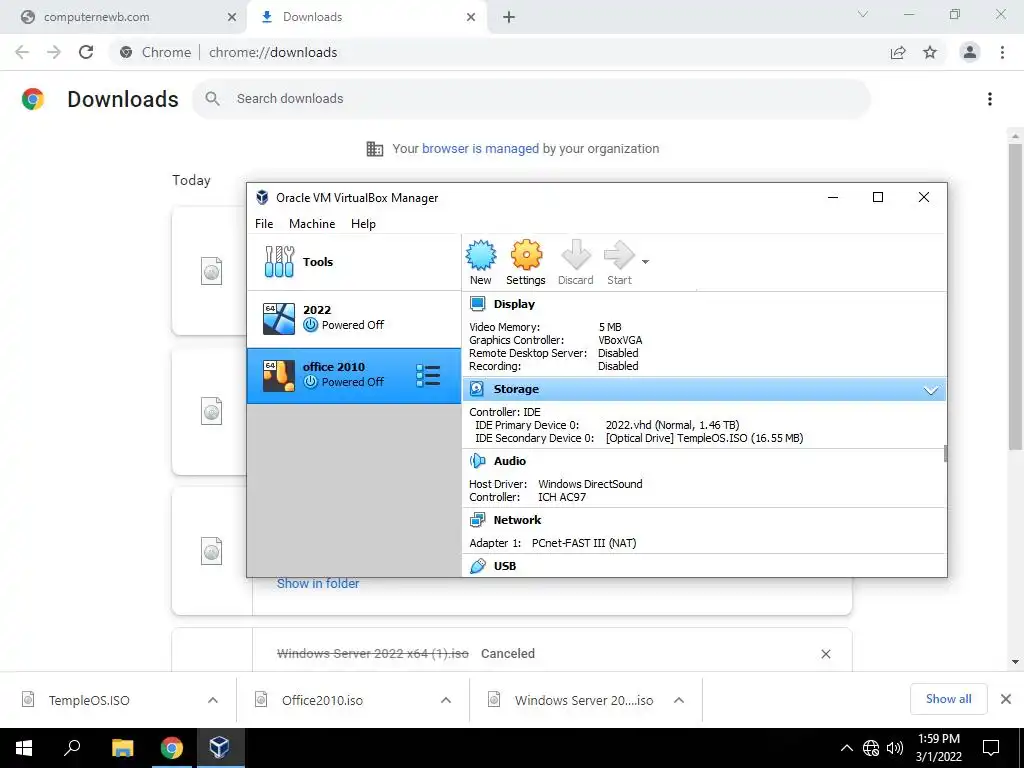1024x768 pixels.
Task: Expand Office2010.iso download options chevron
Action: coord(446,700)
